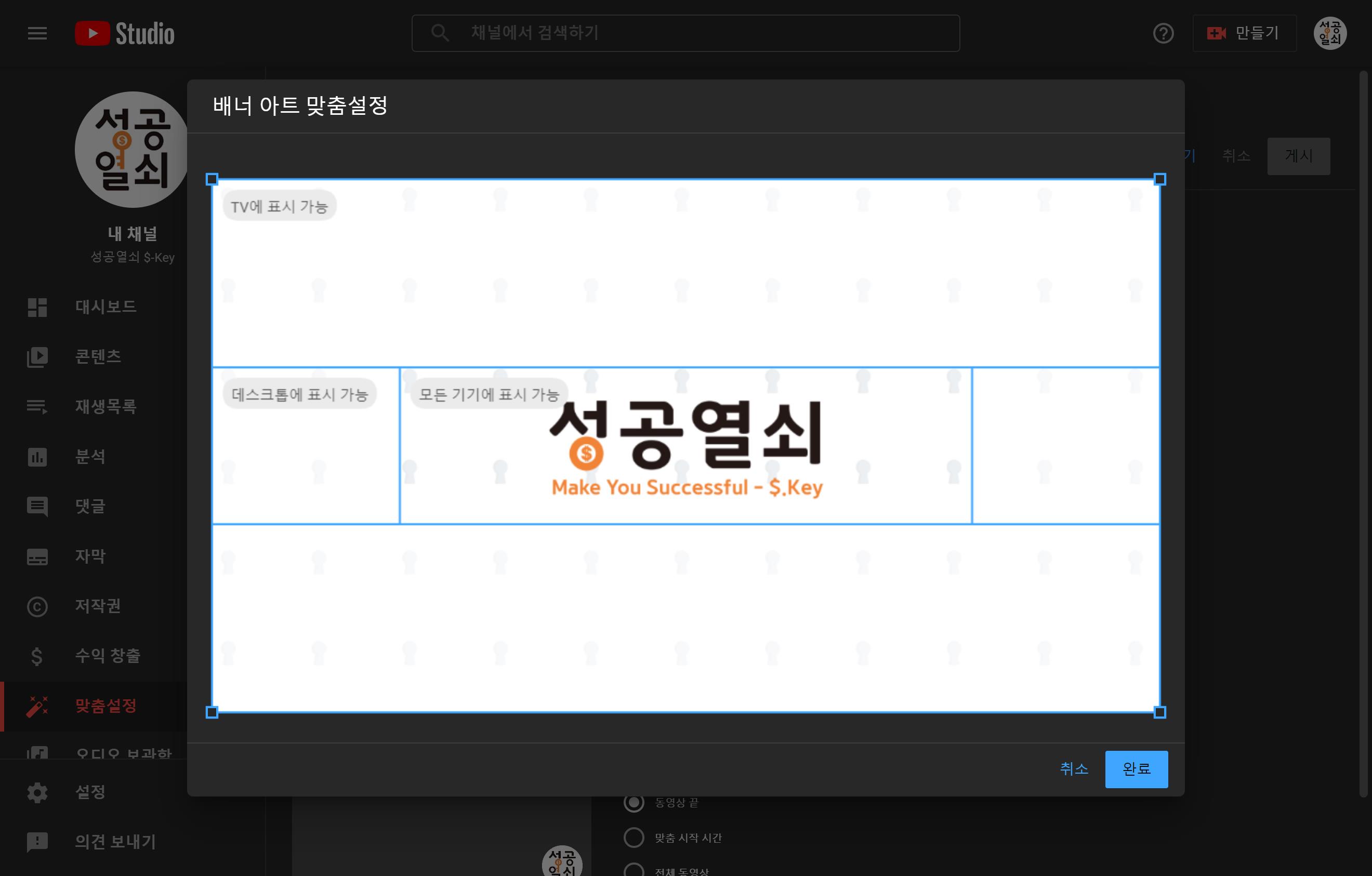1372x876 pixels.
Task: Click the top-left crop handle
Action: [212, 179]
